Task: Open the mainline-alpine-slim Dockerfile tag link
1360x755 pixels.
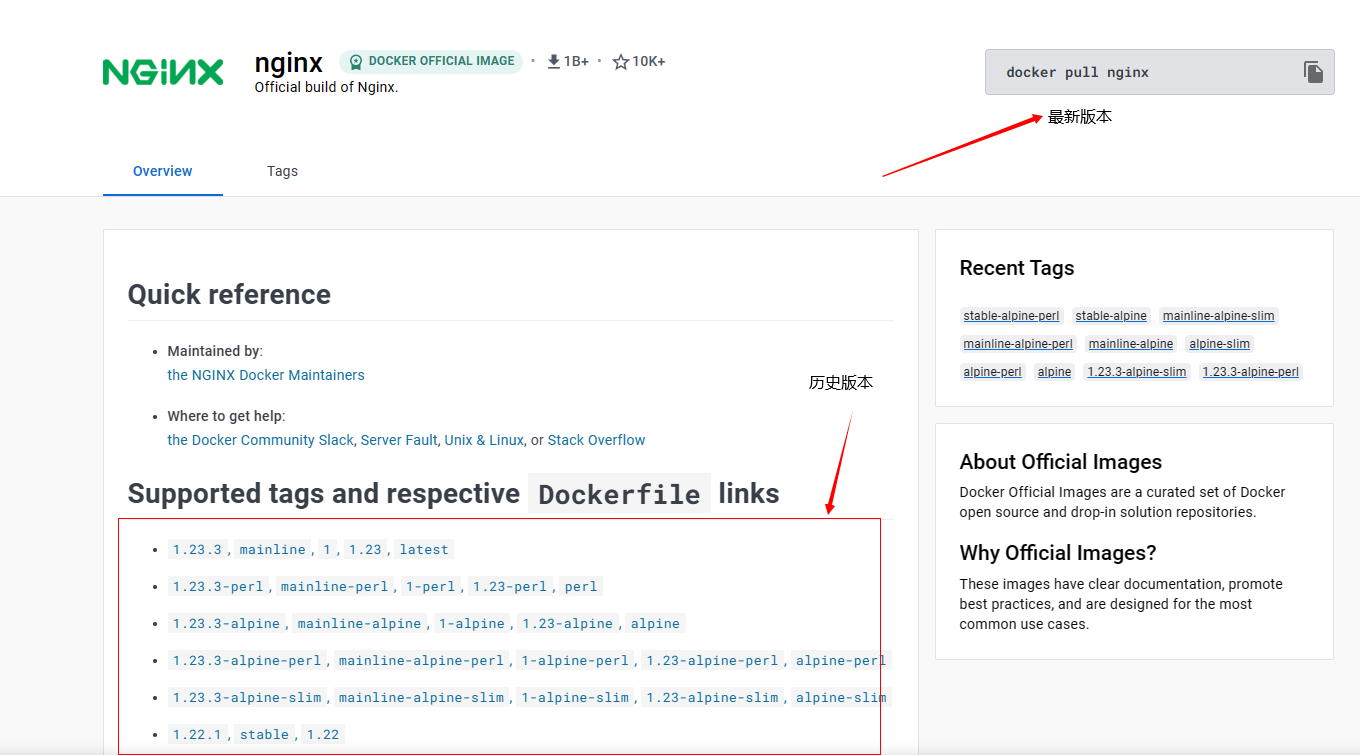Action: pyautogui.click(x=421, y=697)
